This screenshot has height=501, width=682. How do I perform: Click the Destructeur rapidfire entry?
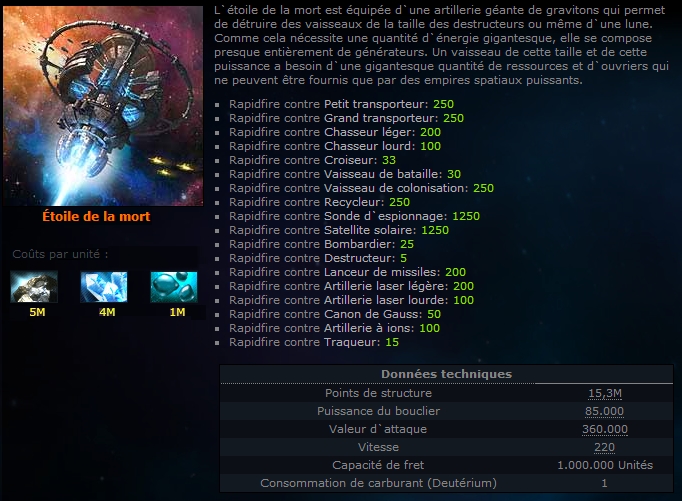[x=318, y=258]
